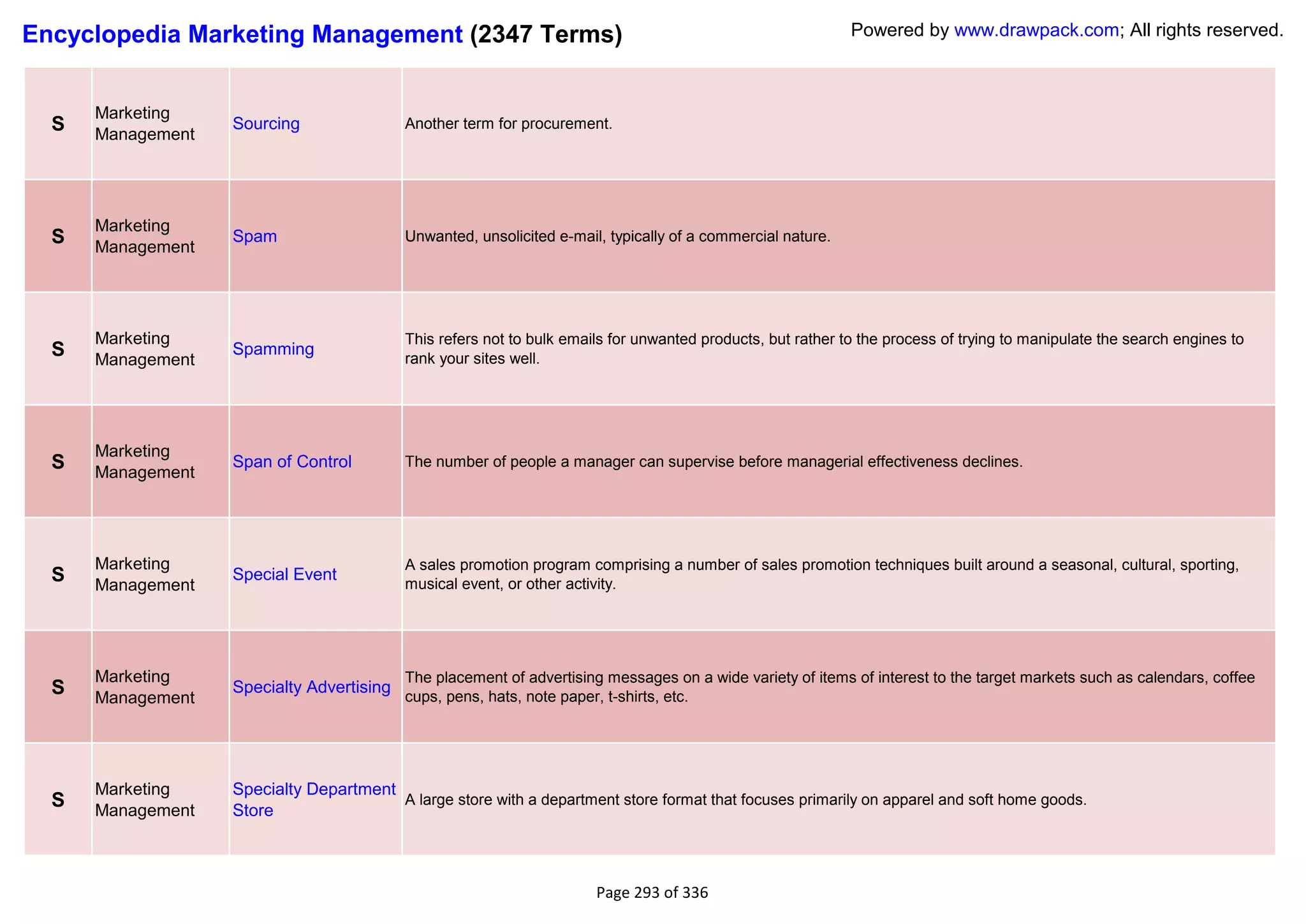Viewport: 1306px width, 924px height.
Task: Open the Span of Control term link
Action: tap(292, 462)
